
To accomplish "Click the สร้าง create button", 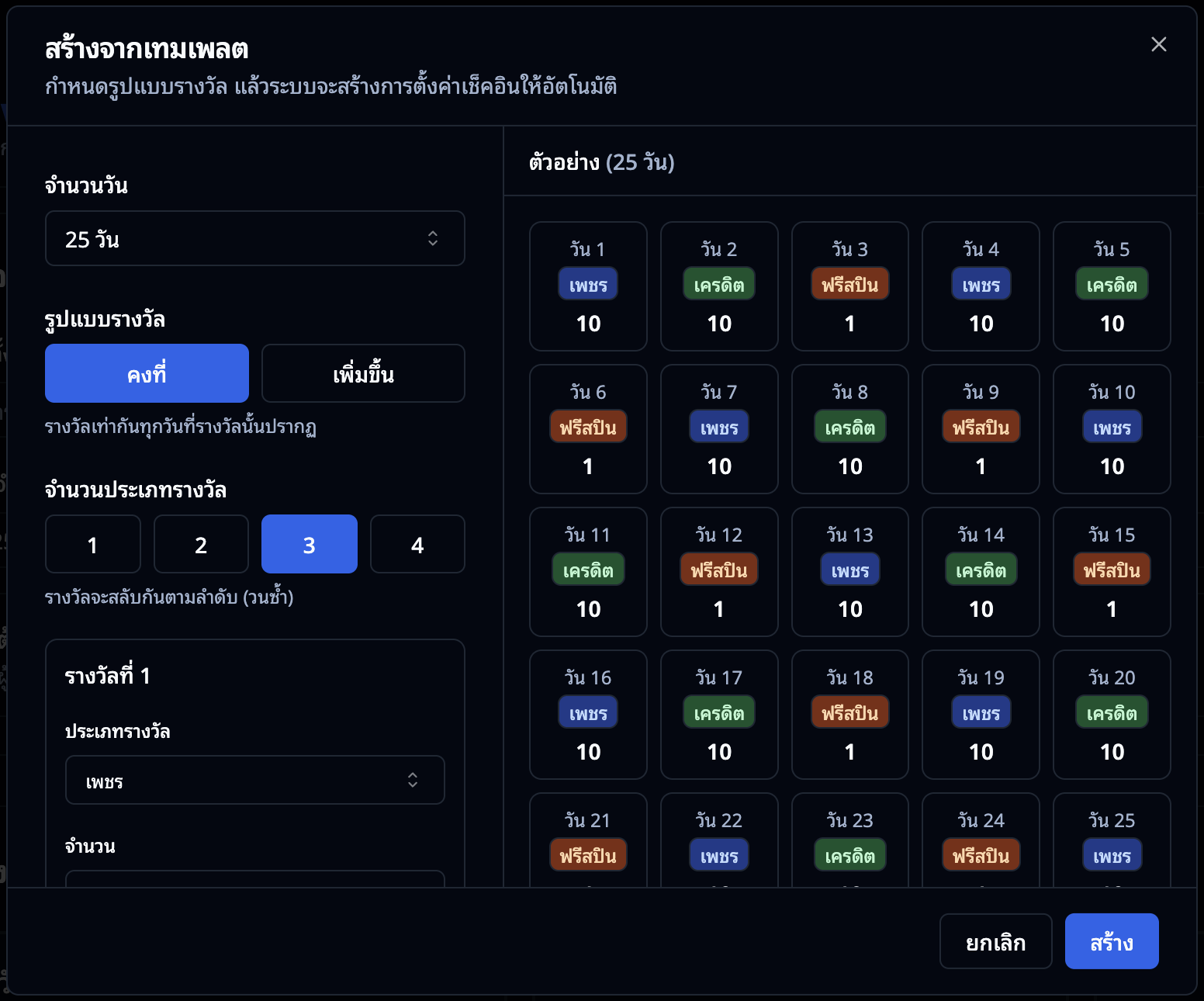I will pyautogui.click(x=1111, y=941).
